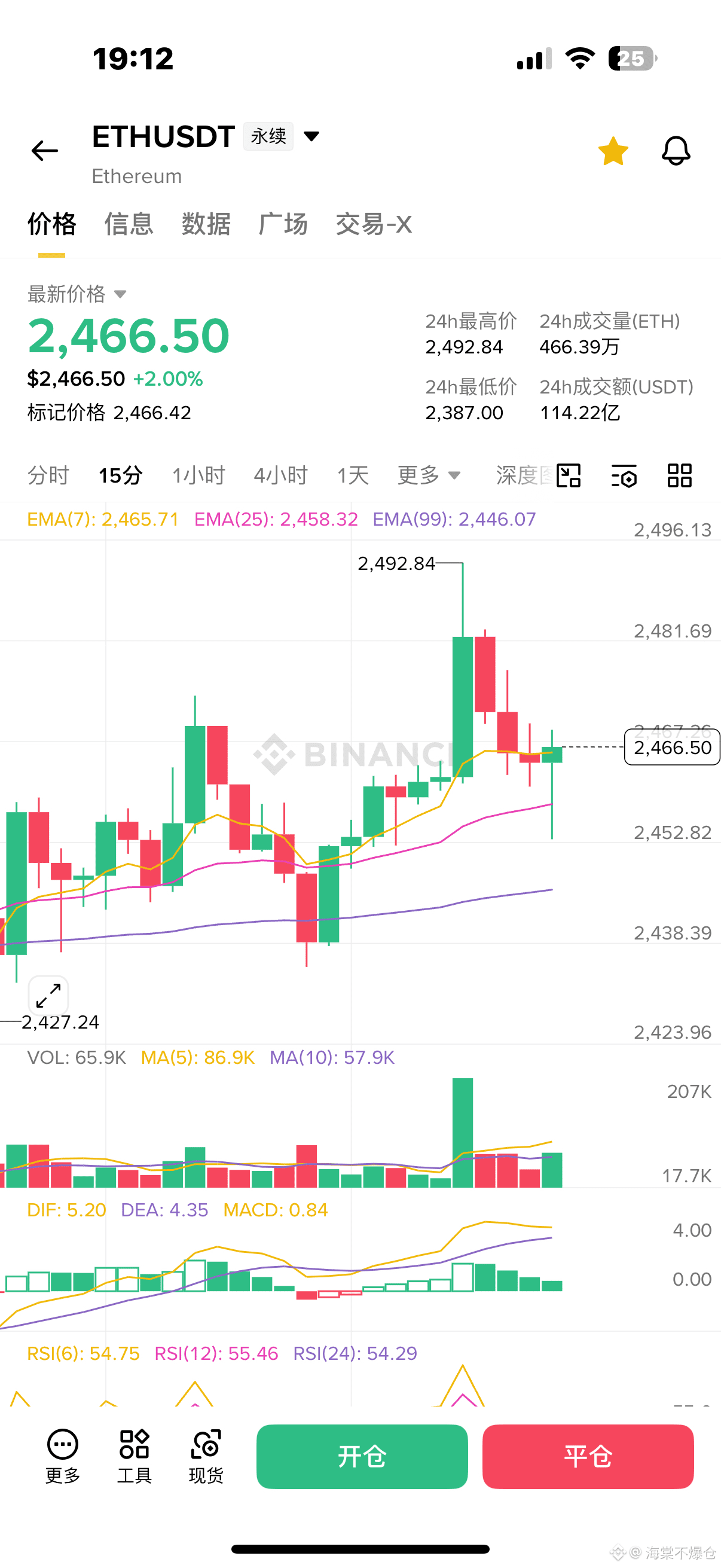Screen dimensions: 721x1568
Task: Go to 现货 spot trading icon
Action: coord(206,1456)
